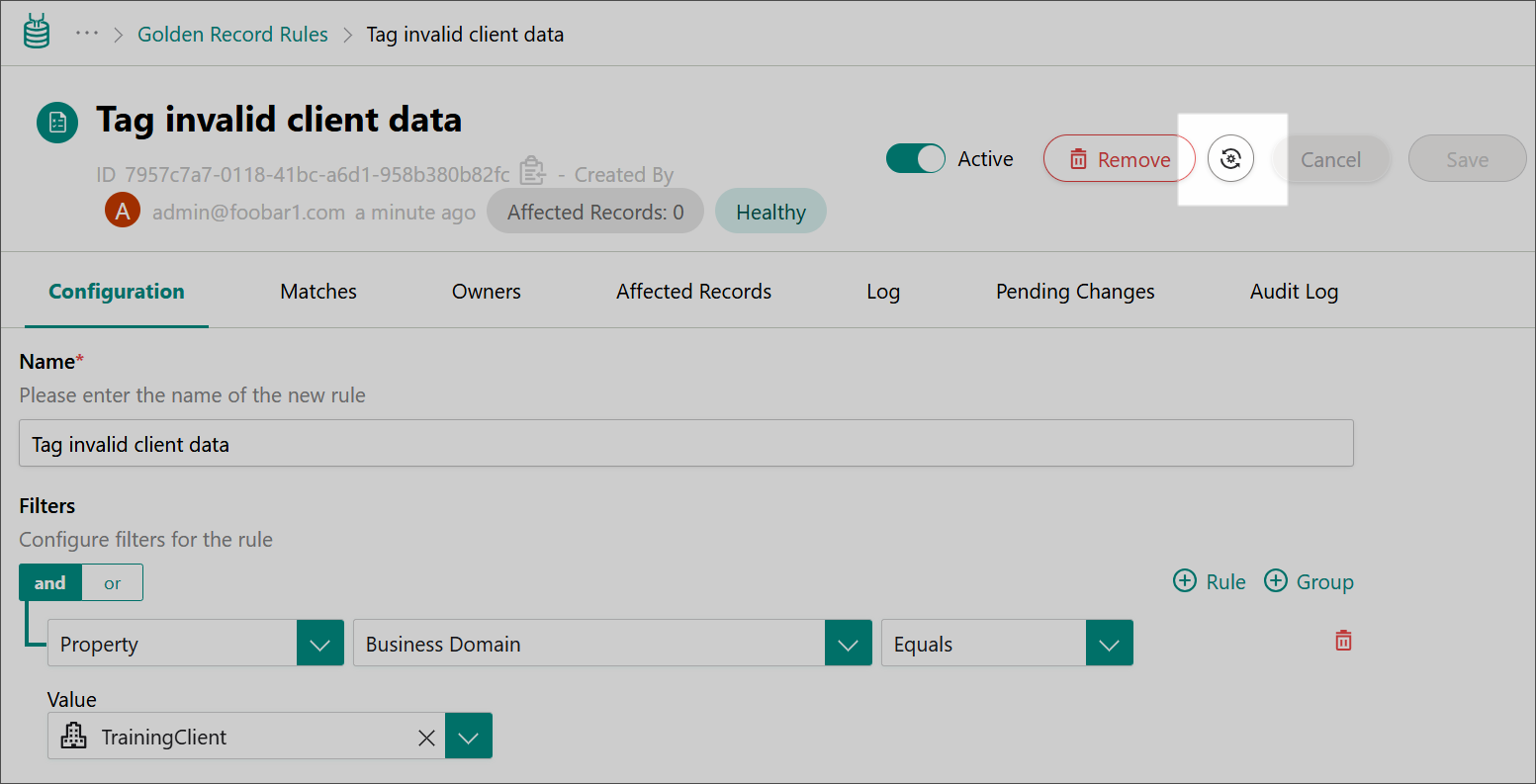Toggle the Active switch off
This screenshot has width=1536, height=784.
(x=915, y=159)
